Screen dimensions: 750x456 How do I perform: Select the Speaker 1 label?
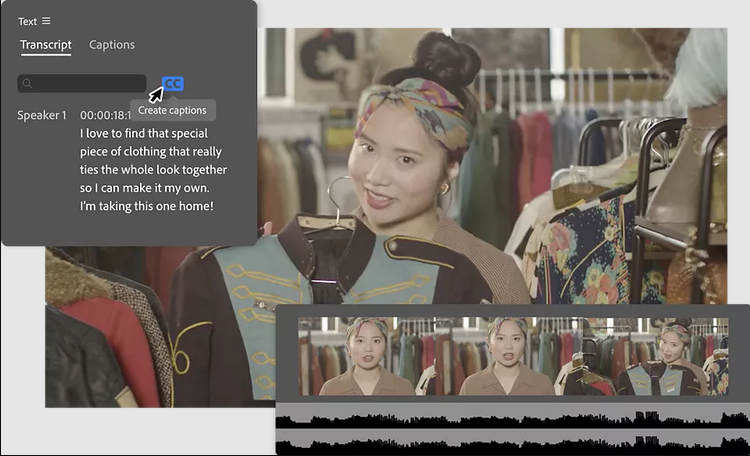[42, 116]
